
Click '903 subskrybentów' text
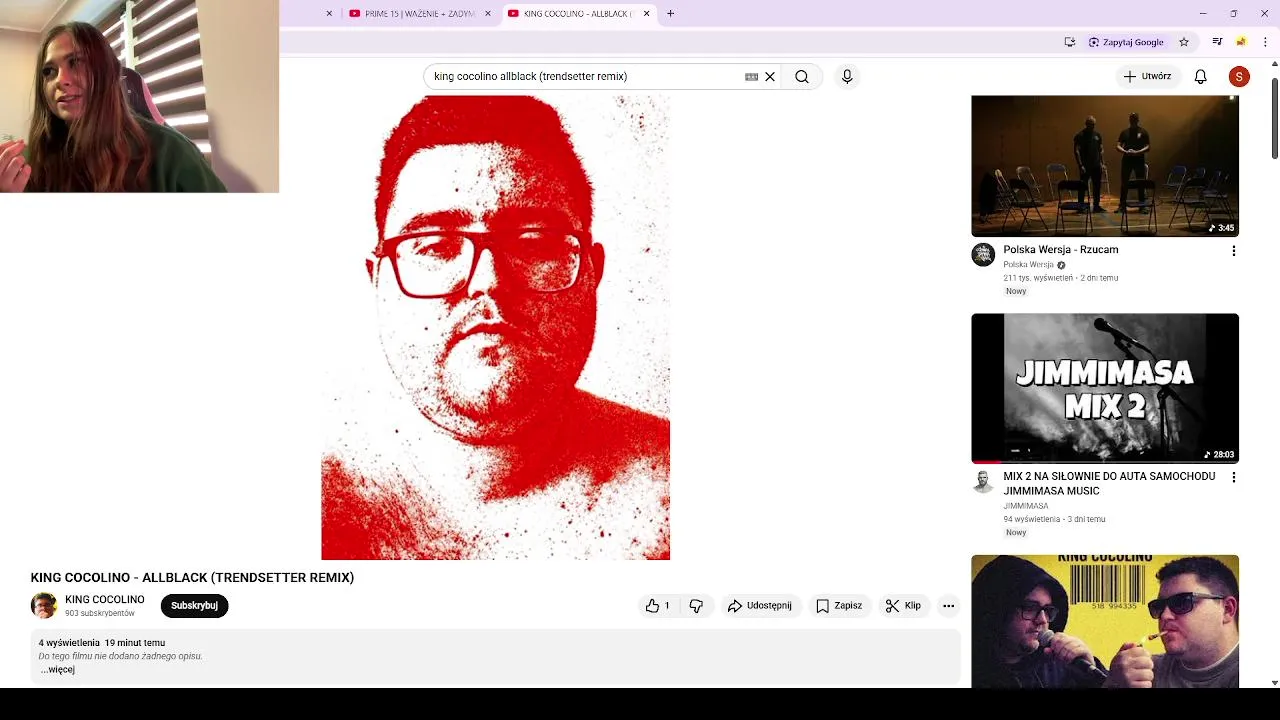click(x=100, y=613)
